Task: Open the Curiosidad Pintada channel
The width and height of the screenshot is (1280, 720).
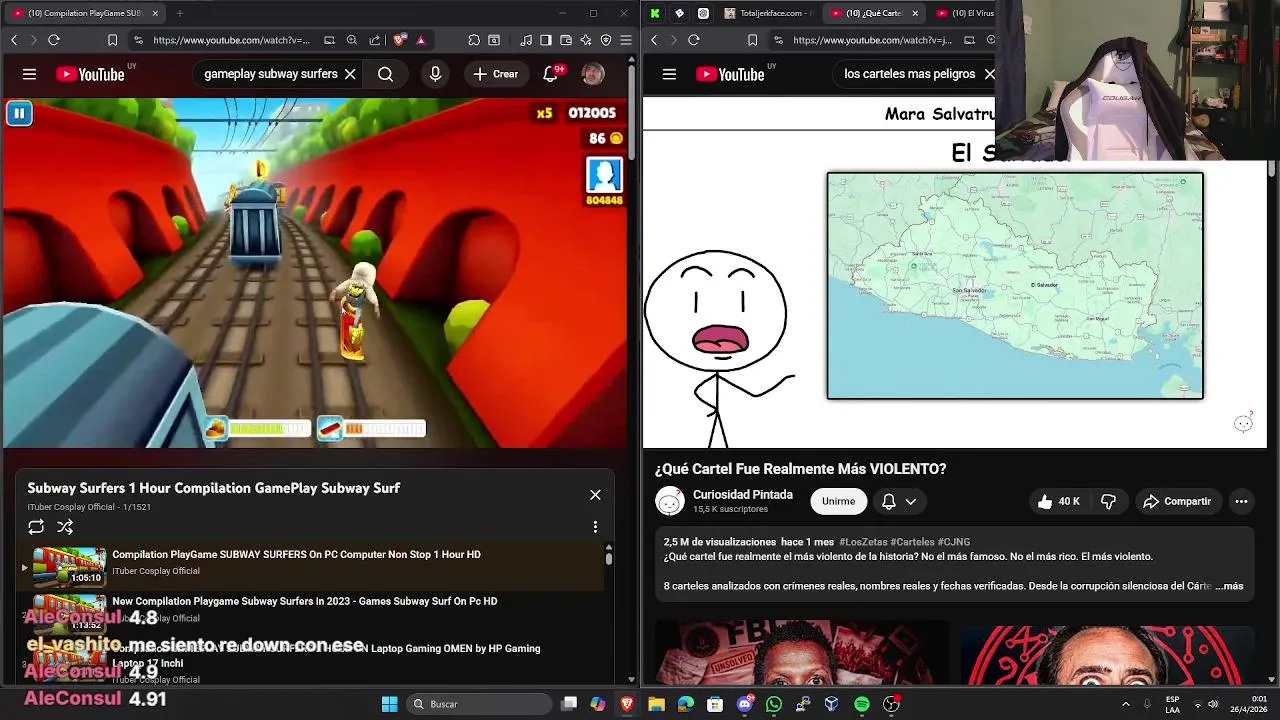Action: 742,495
